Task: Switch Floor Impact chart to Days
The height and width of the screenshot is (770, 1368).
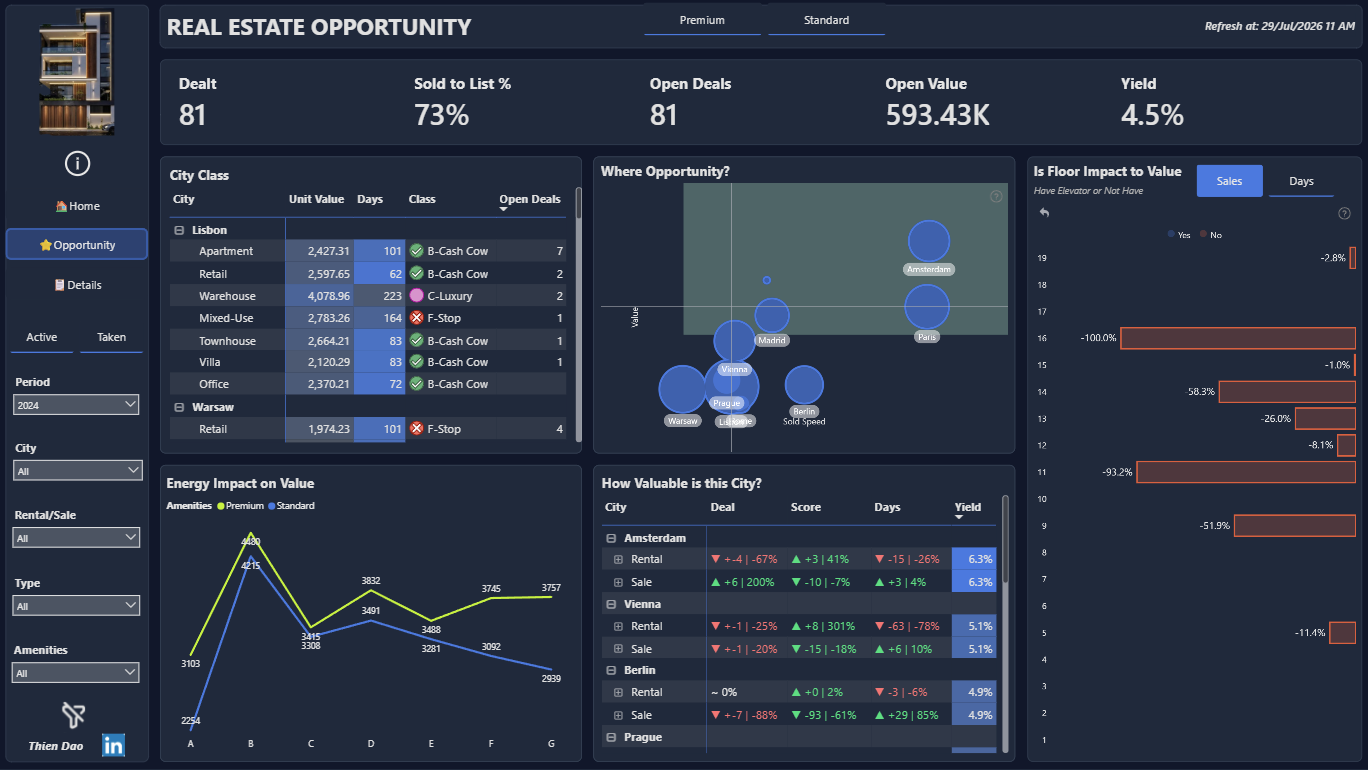Action: point(1301,181)
